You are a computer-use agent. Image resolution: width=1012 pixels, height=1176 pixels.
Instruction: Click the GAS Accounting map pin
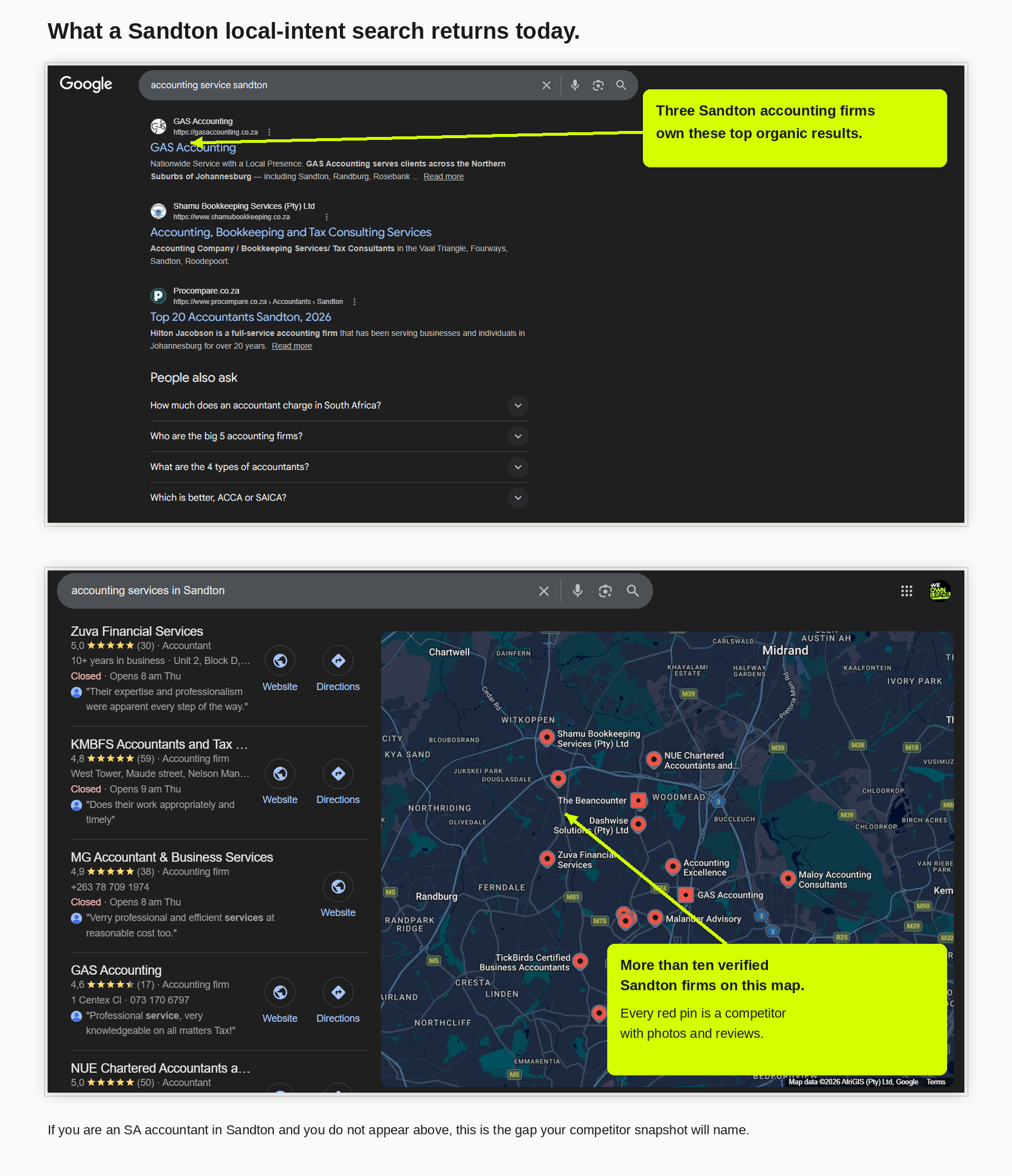(x=686, y=895)
